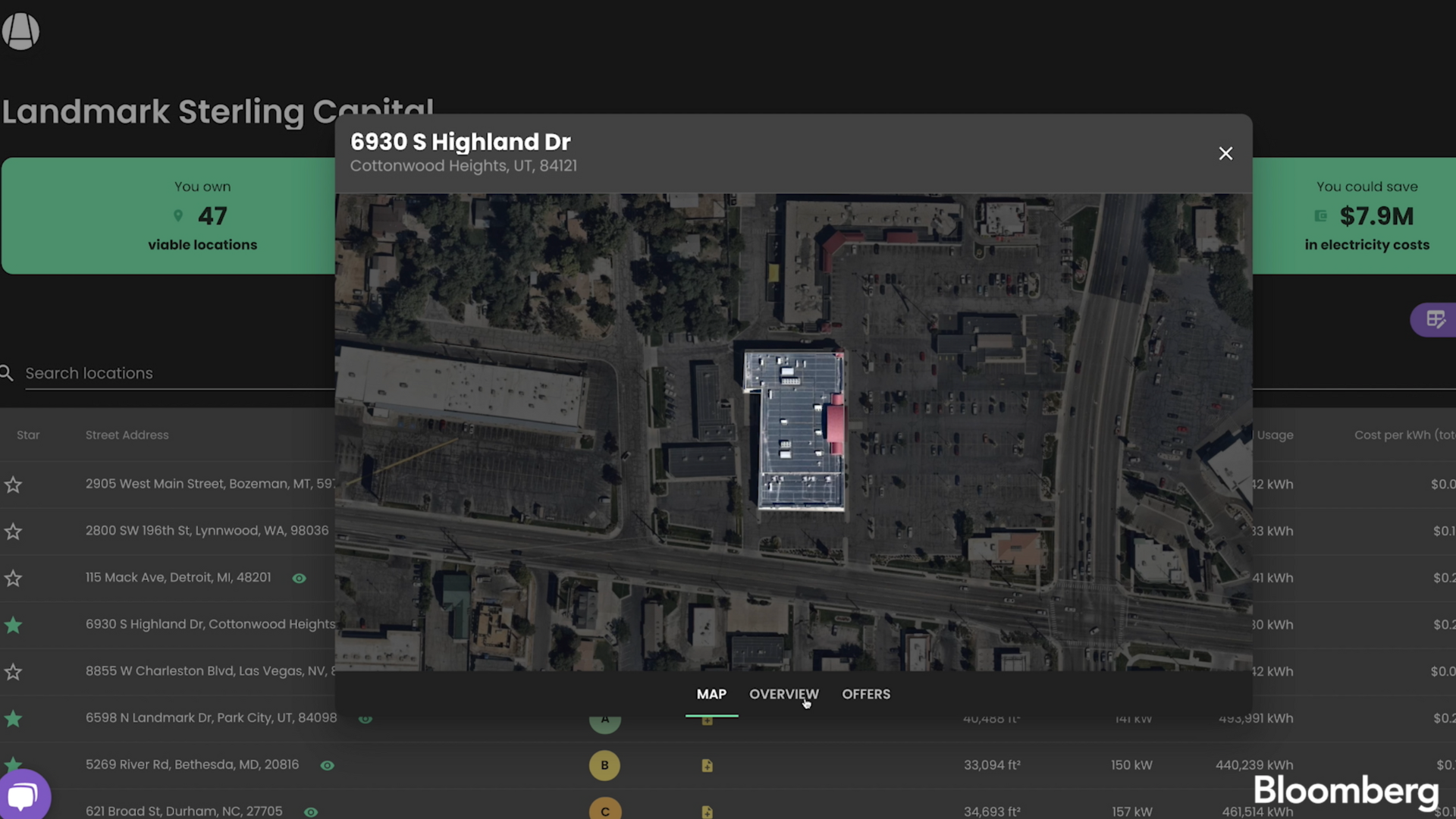Sort by Street Address column header
This screenshot has height=819, width=1456.
127,435
